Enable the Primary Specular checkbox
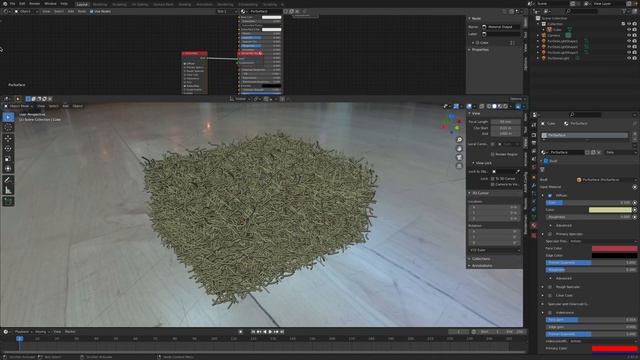Screen dimensions: 640x360 click(x=550, y=234)
